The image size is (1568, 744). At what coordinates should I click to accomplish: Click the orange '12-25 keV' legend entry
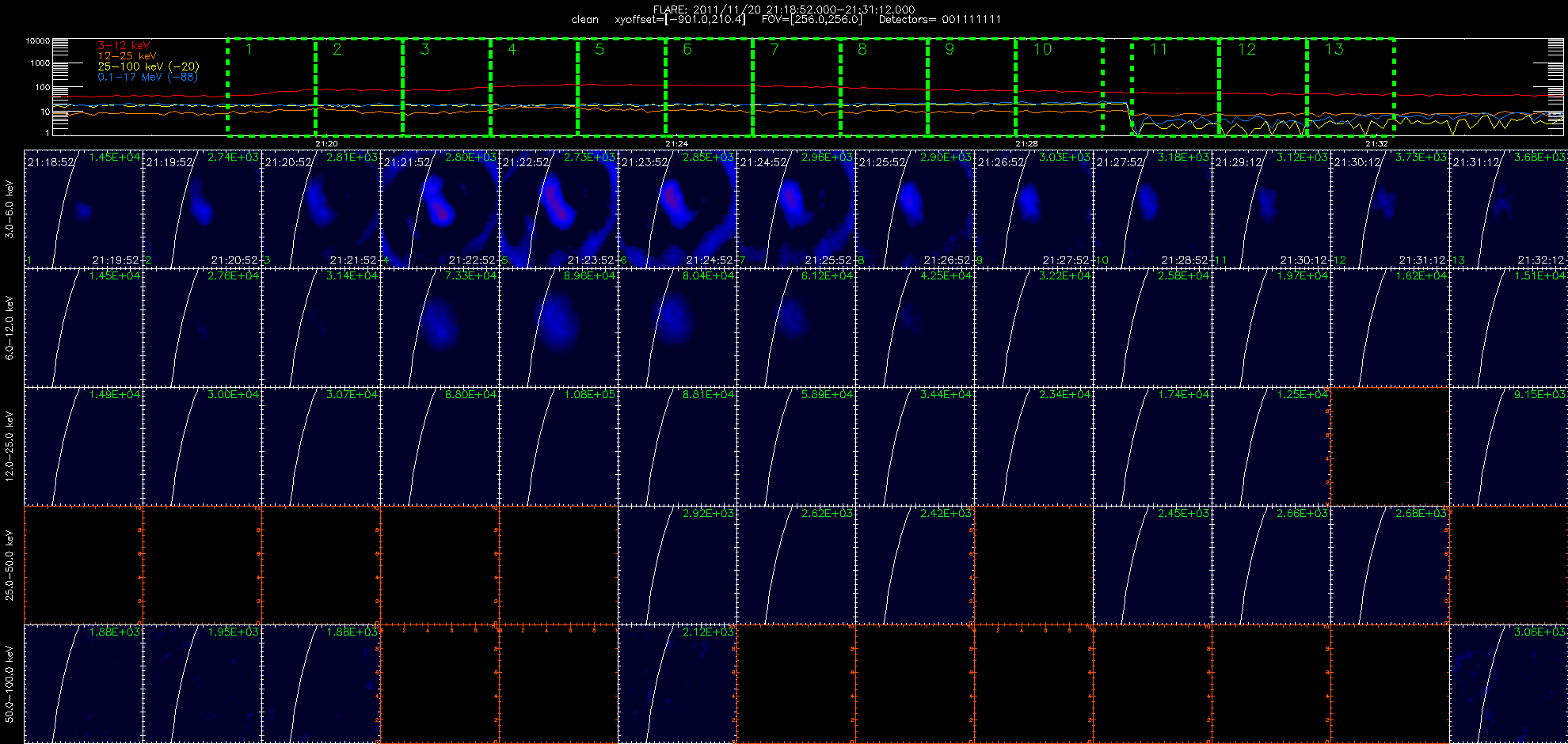click(127, 56)
